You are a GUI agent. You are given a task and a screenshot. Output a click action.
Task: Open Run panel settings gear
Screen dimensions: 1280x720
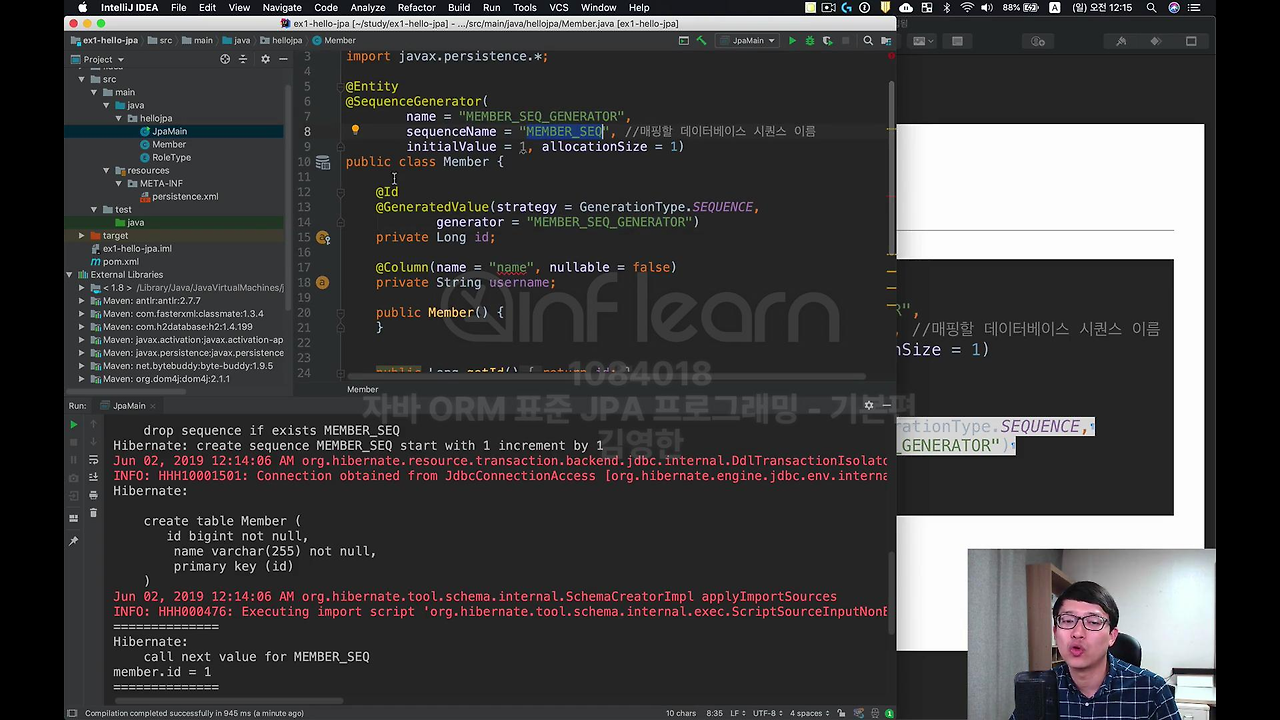868,405
